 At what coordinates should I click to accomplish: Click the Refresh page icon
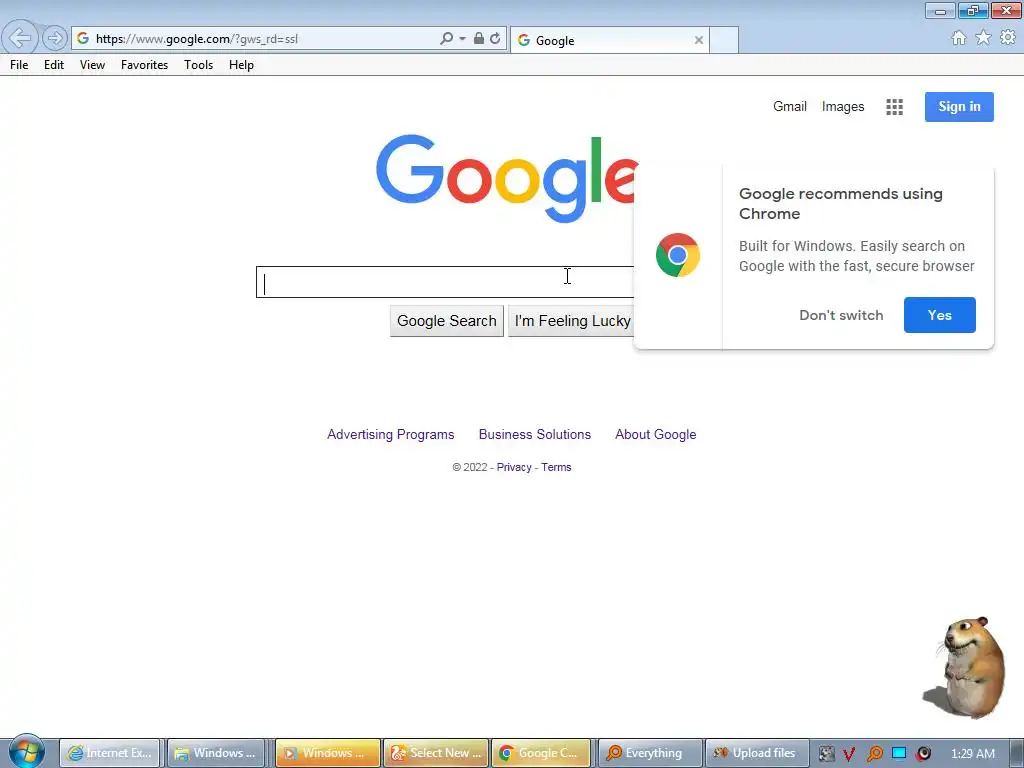click(x=495, y=39)
